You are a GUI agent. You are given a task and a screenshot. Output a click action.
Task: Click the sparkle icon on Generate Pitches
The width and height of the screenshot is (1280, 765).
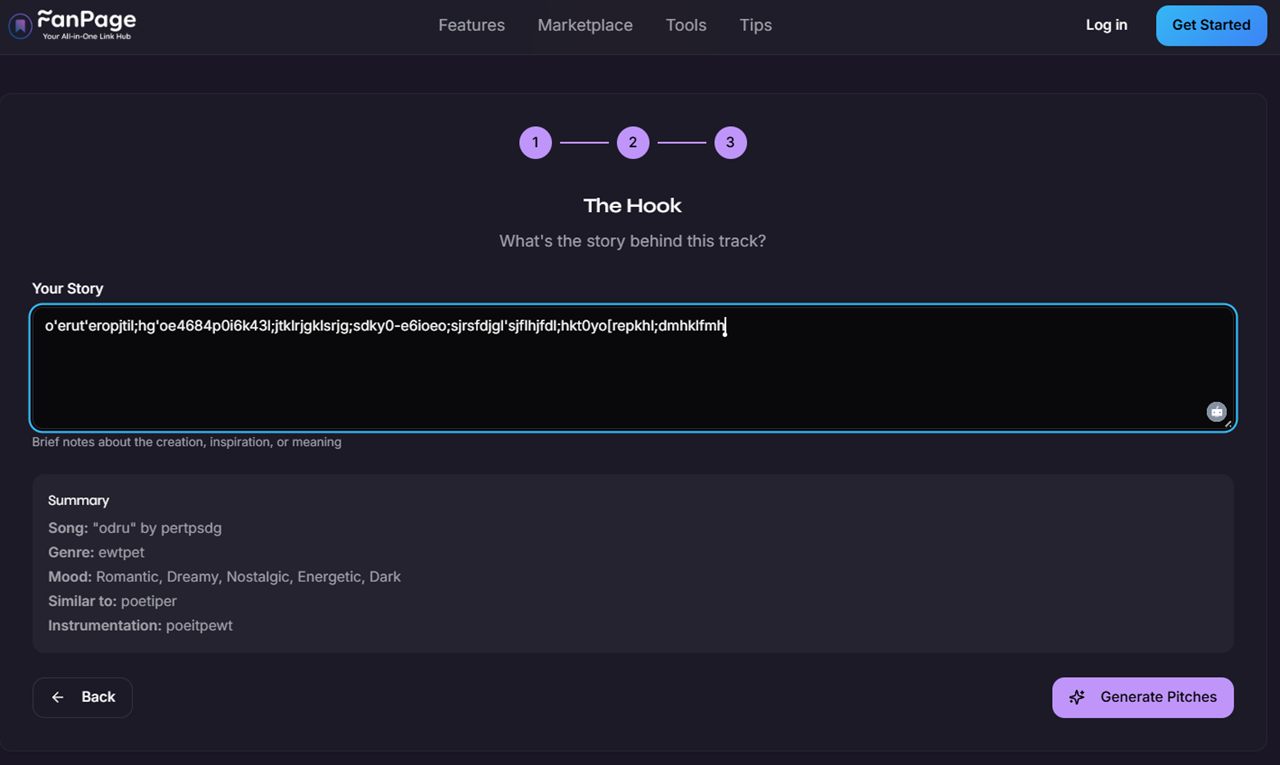(x=1076, y=697)
